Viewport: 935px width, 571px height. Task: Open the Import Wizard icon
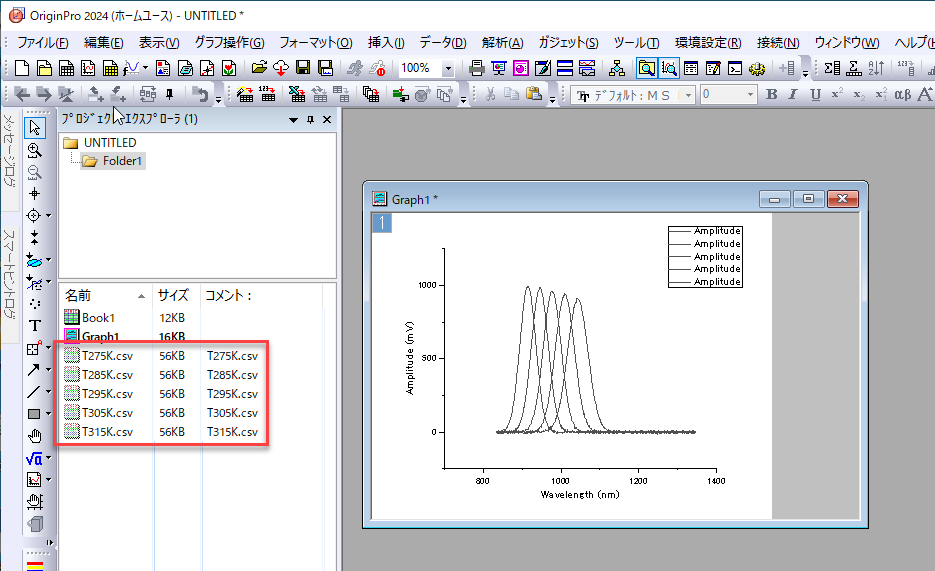click(x=245, y=94)
